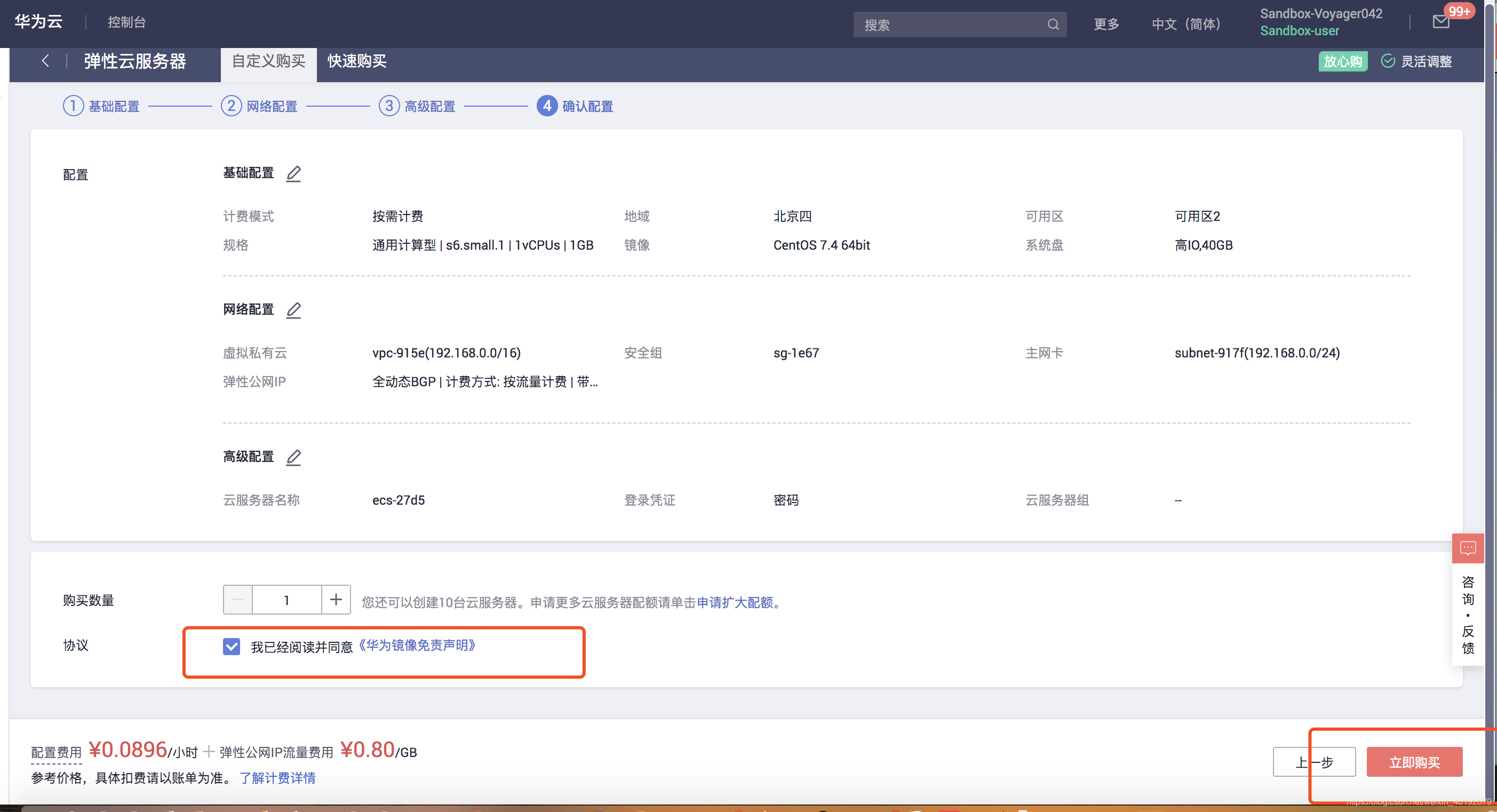This screenshot has width=1497, height=812.
Task: Click the 配置费用 label with dashed underline
Action: (x=57, y=752)
